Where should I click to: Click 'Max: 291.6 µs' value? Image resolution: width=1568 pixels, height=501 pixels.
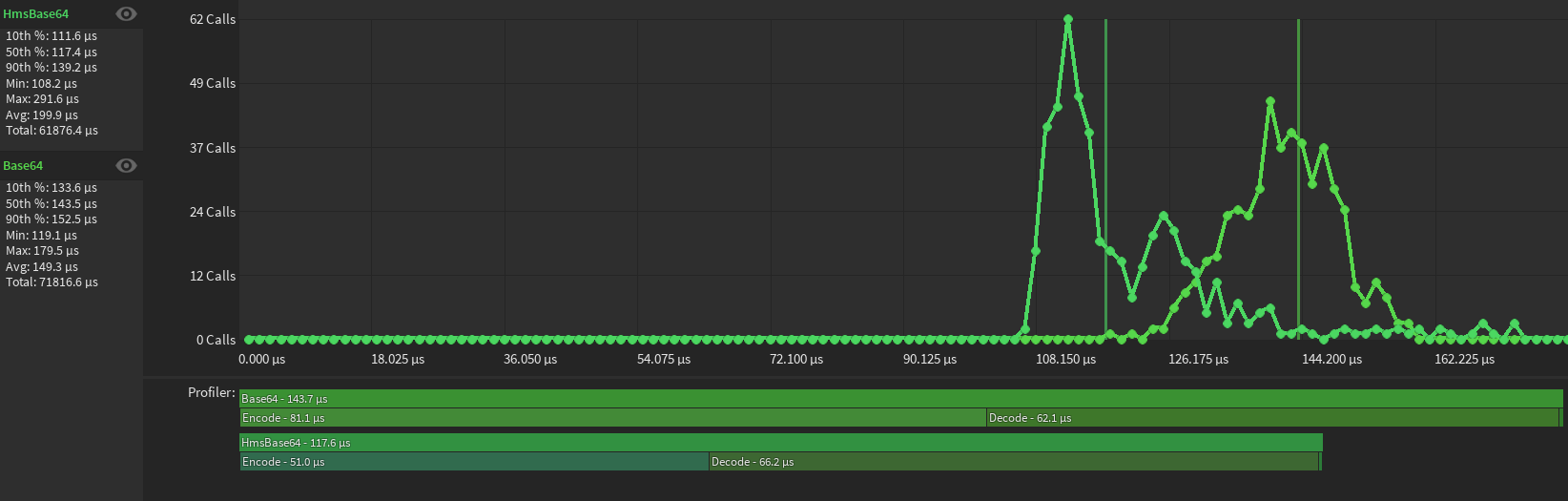pos(42,99)
